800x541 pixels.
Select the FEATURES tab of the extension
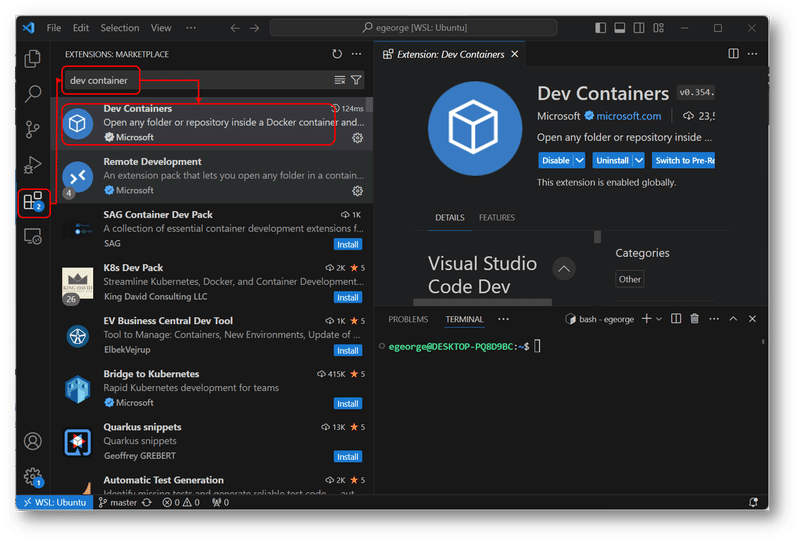click(496, 217)
